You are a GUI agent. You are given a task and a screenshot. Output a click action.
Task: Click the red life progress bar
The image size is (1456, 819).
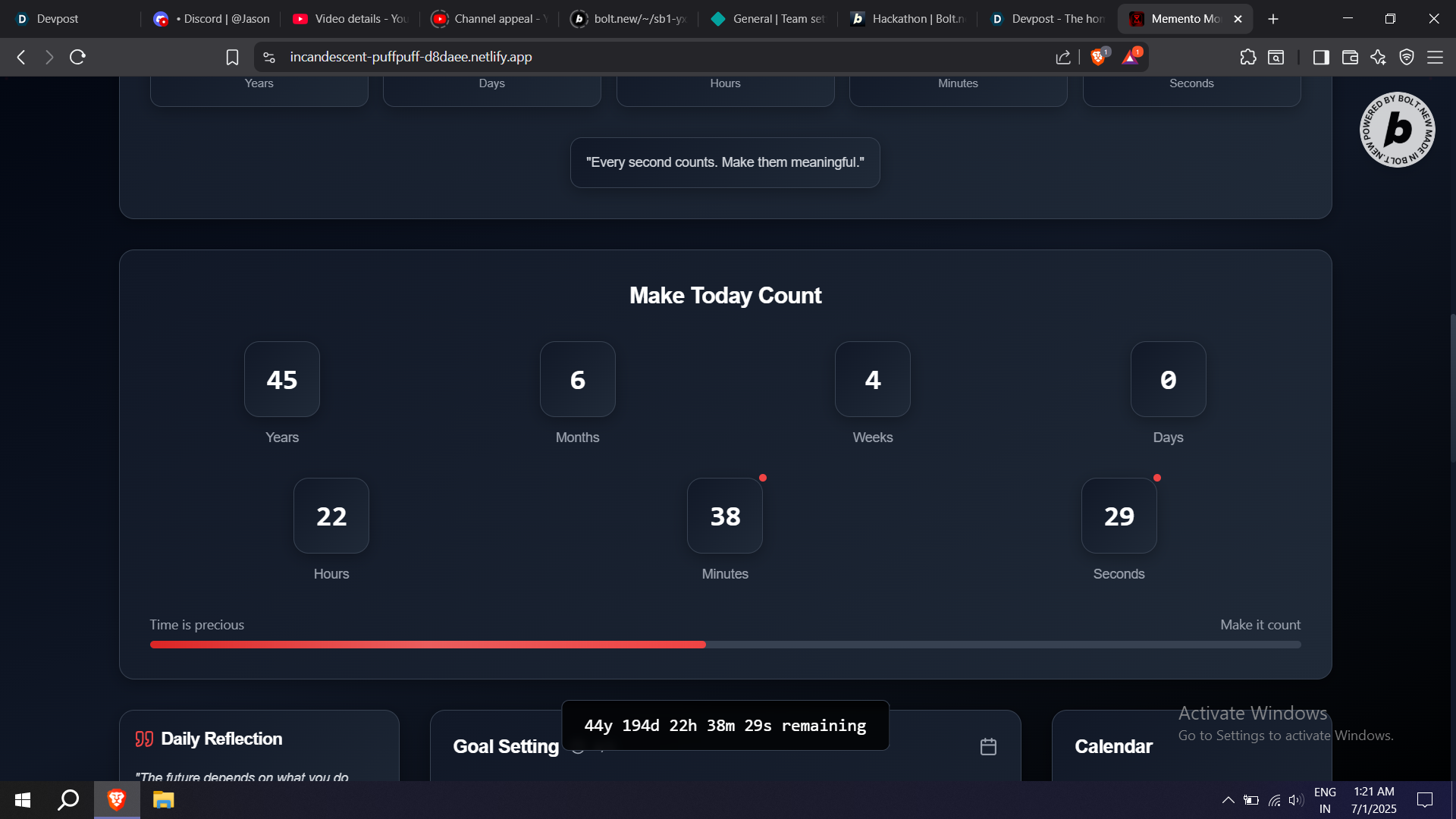pyautogui.click(x=428, y=645)
